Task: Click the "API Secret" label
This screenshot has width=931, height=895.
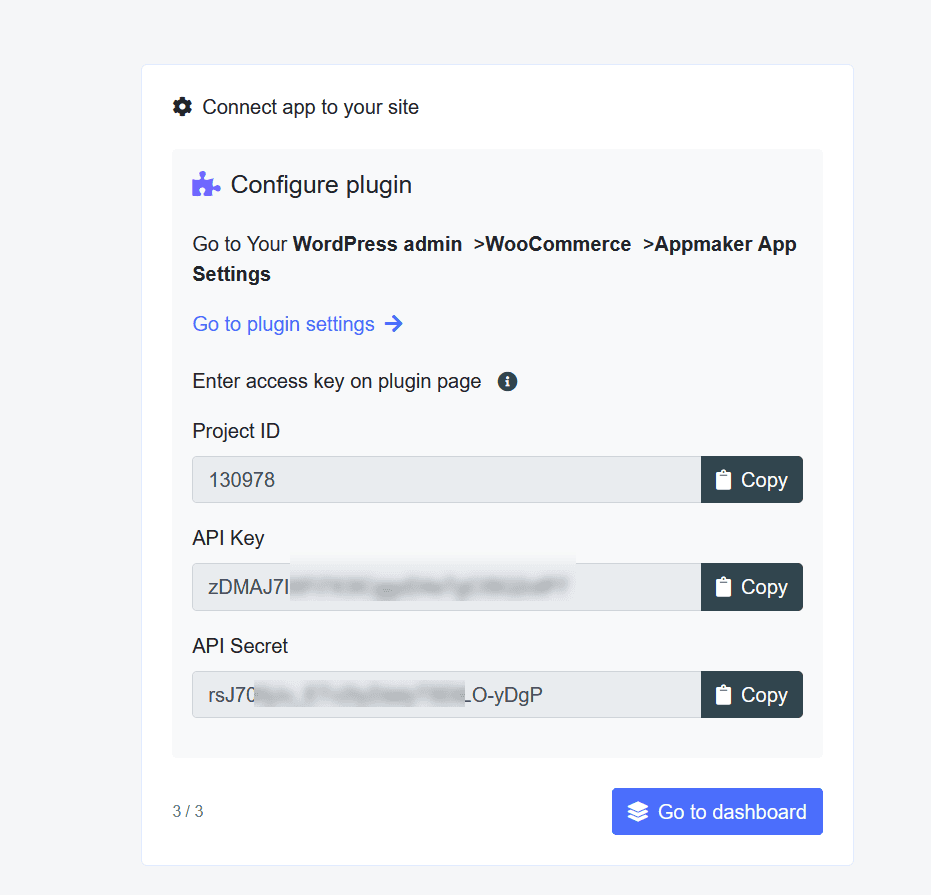Action: (240, 646)
